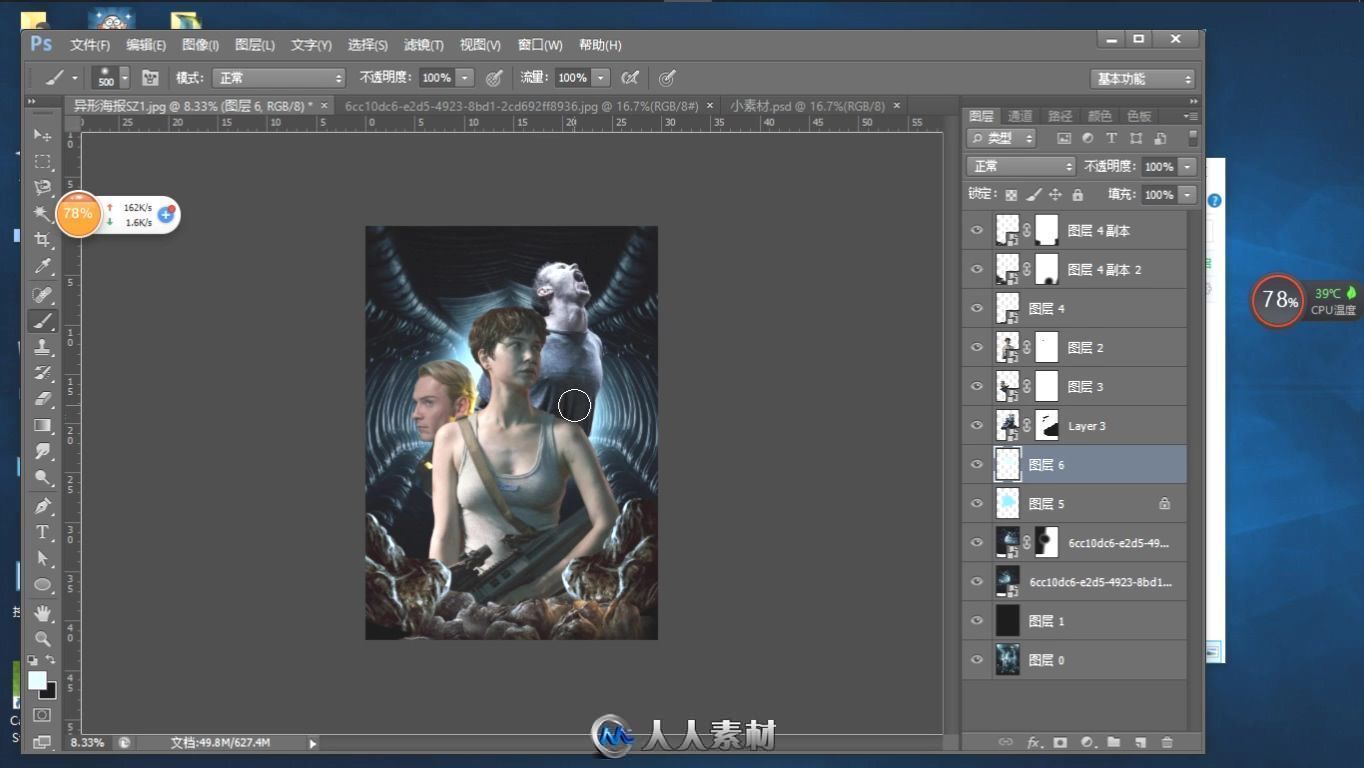This screenshot has height=768, width=1364.
Task: Add a layer mask
Action: pyautogui.click(x=1060, y=742)
